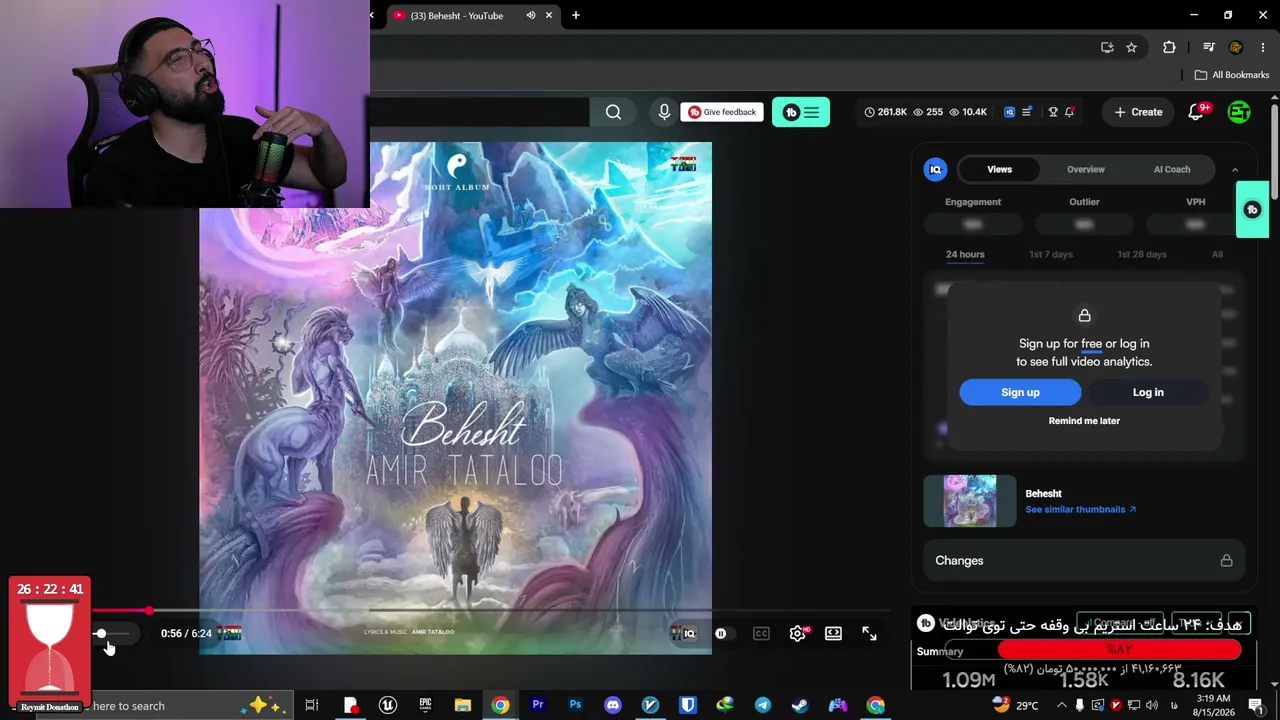
Task: Select the 1st 28 days range tab
Action: point(1142,254)
